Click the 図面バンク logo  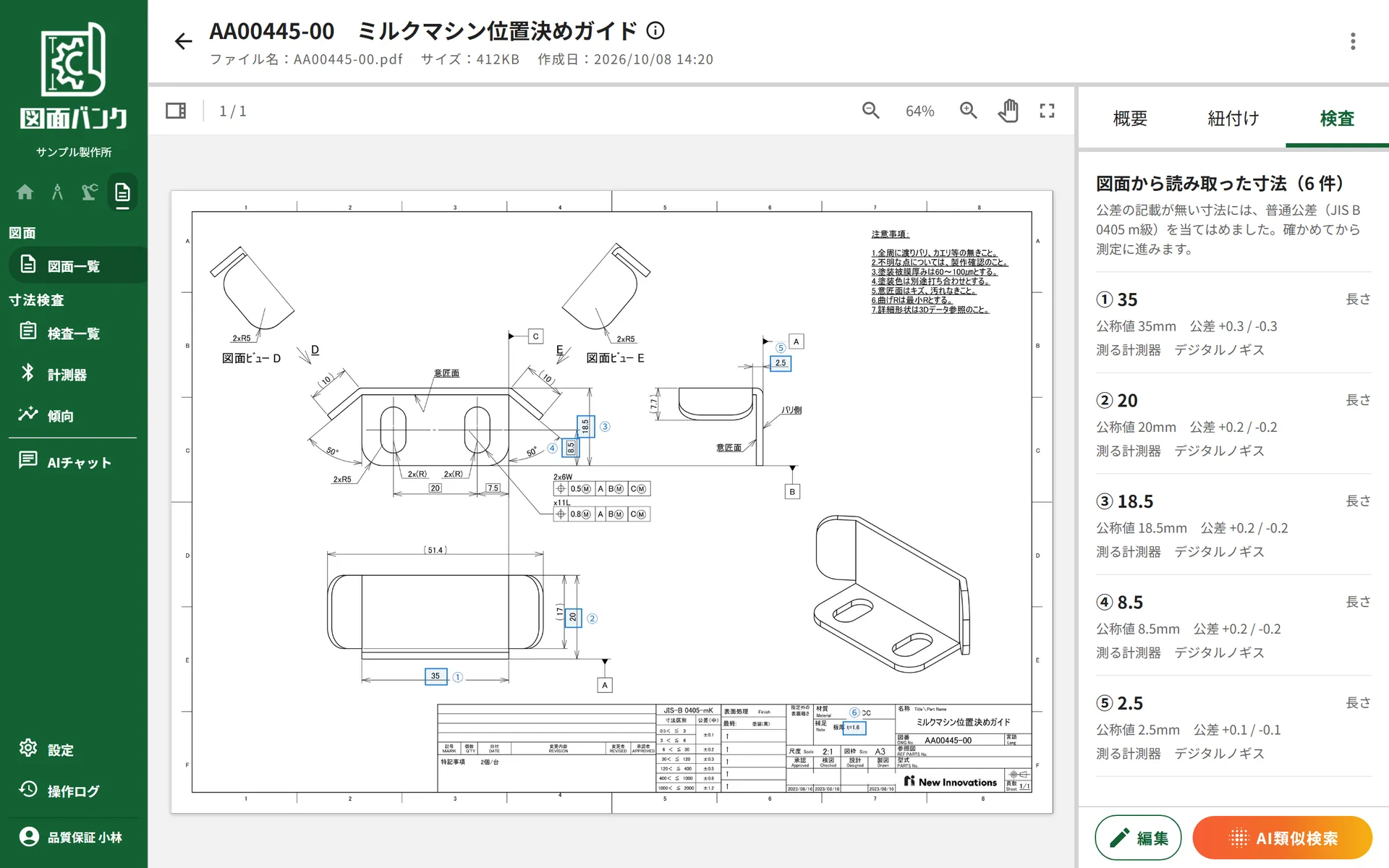coord(74,77)
